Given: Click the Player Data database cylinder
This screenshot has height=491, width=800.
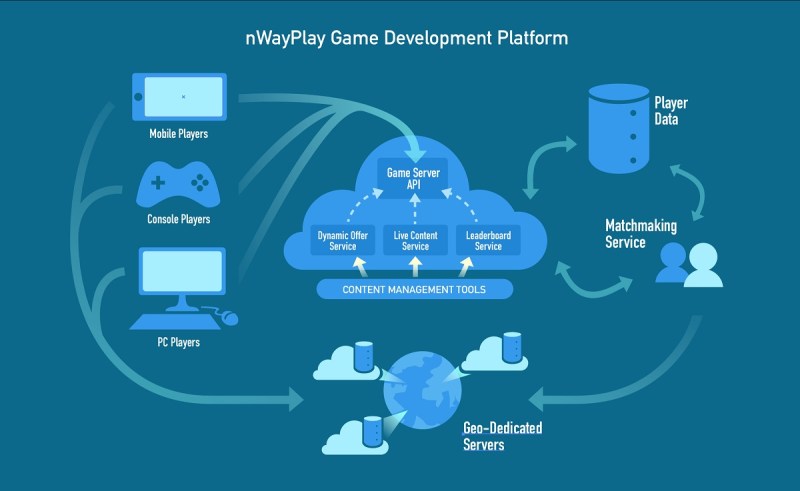Looking at the screenshot, I should [x=619, y=129].
